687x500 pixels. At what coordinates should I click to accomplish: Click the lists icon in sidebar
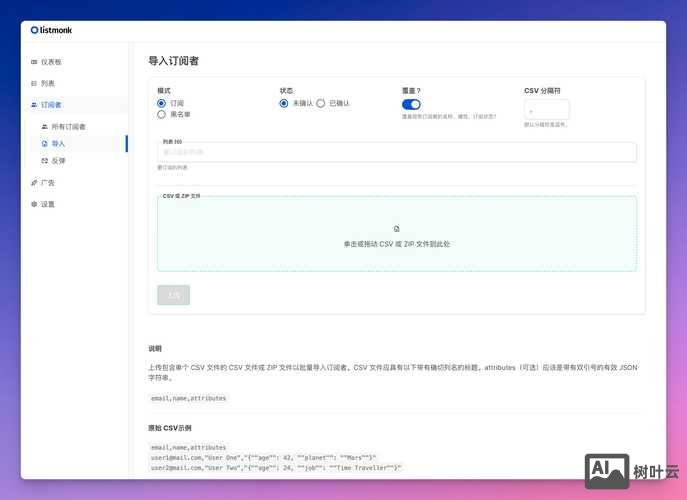tap(34, 83)
